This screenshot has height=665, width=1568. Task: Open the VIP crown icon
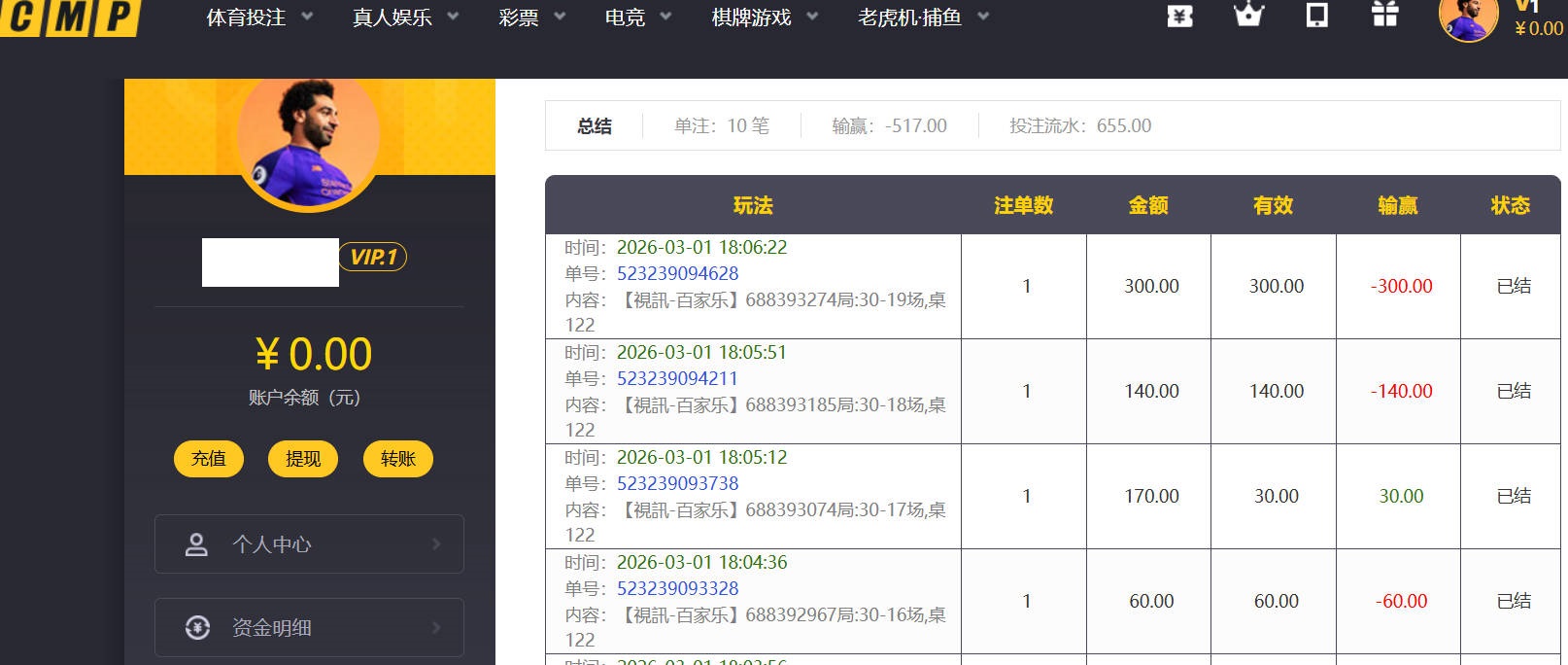tap(1248, 16)
